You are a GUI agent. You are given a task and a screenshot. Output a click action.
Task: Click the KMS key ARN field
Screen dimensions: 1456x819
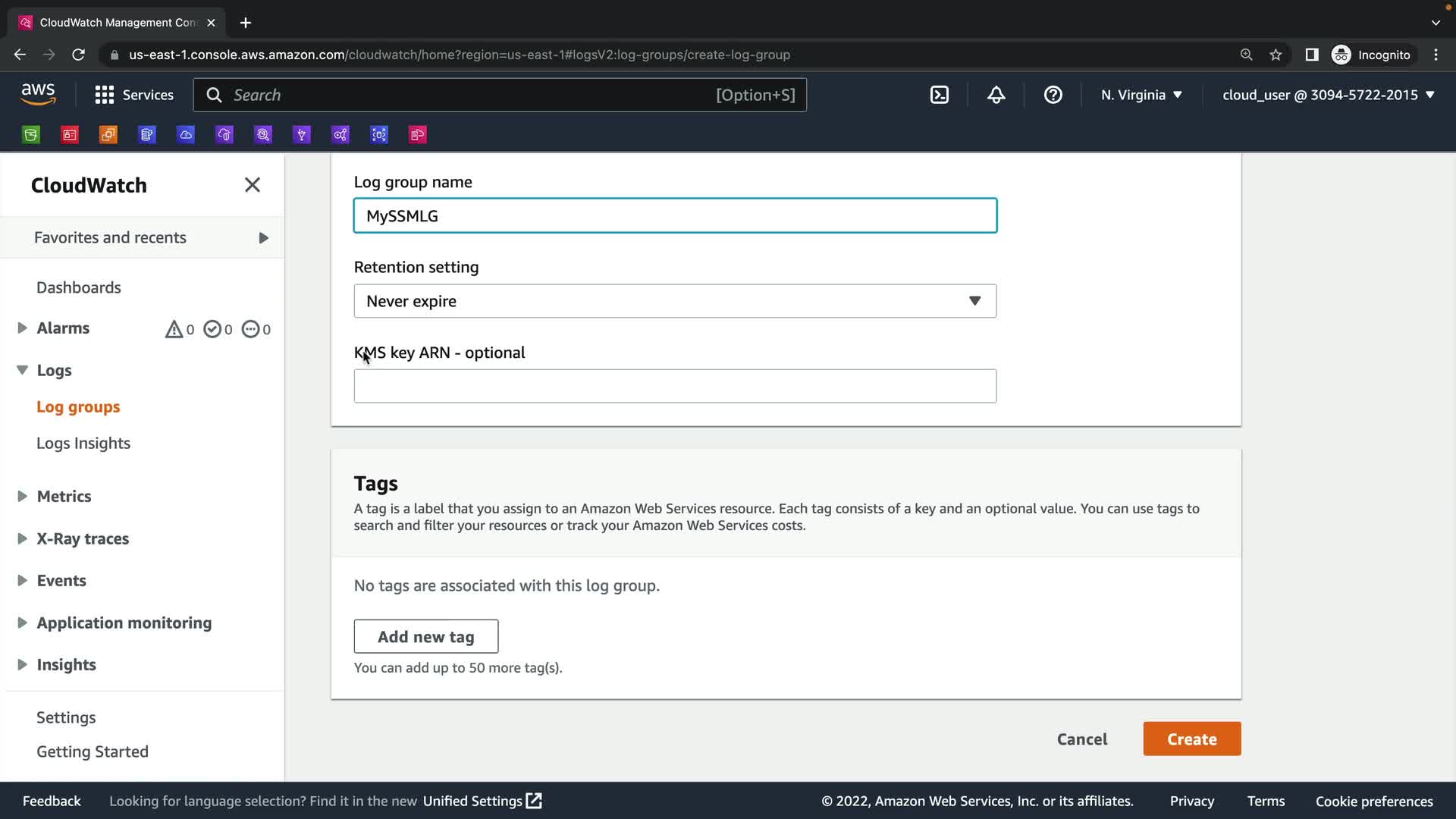[674, 386]
